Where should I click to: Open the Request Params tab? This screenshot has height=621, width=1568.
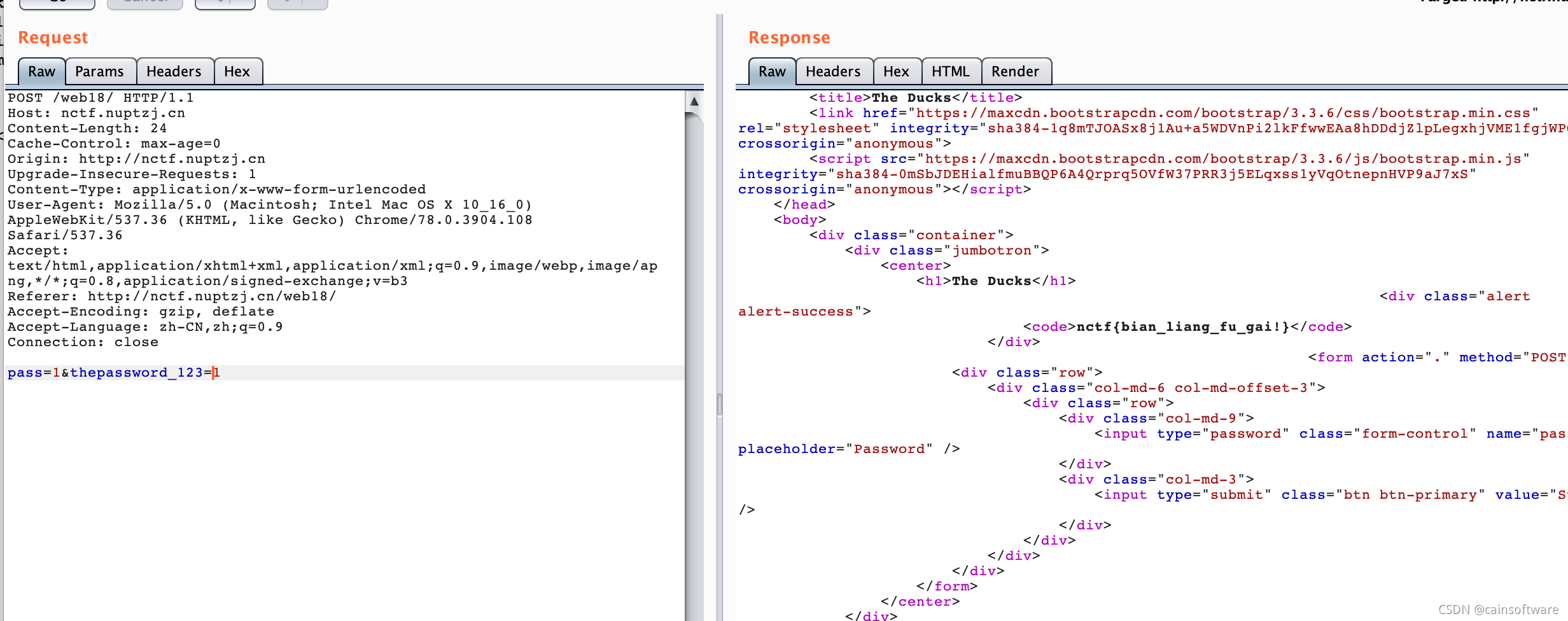coord(100,71)
